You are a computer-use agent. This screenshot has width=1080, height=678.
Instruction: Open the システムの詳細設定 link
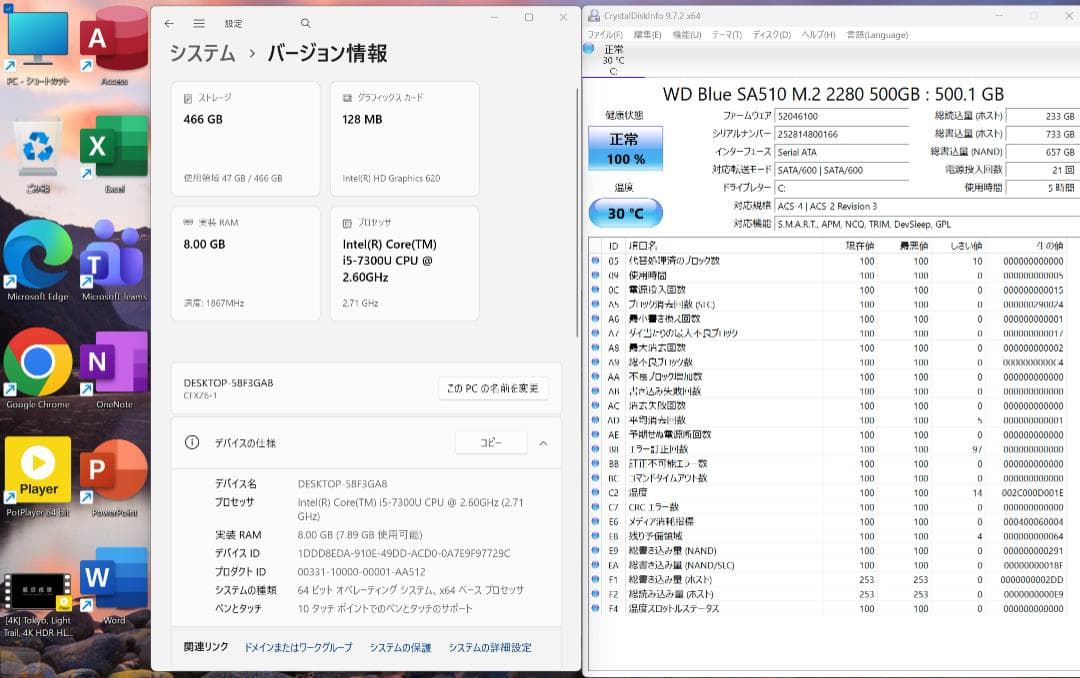(x=493, y=647)
